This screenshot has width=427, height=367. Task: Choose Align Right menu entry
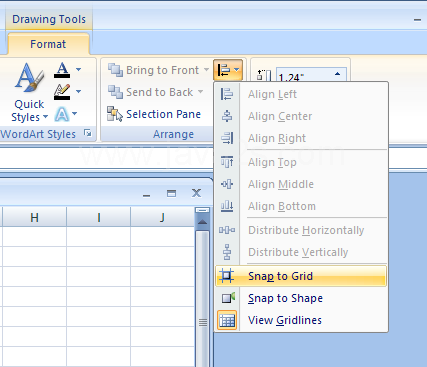[x=302, y=138]
